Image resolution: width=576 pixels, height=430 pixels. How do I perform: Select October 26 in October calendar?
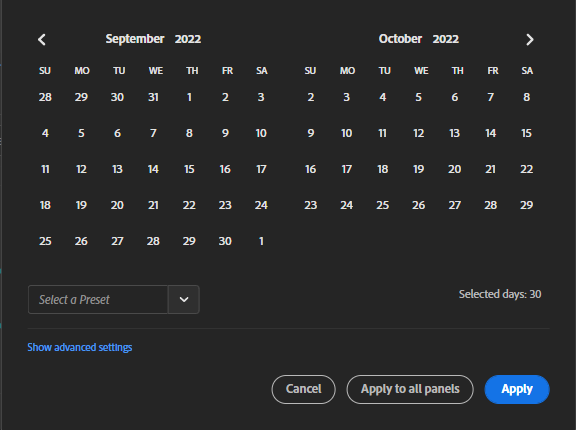click(418, 205)
